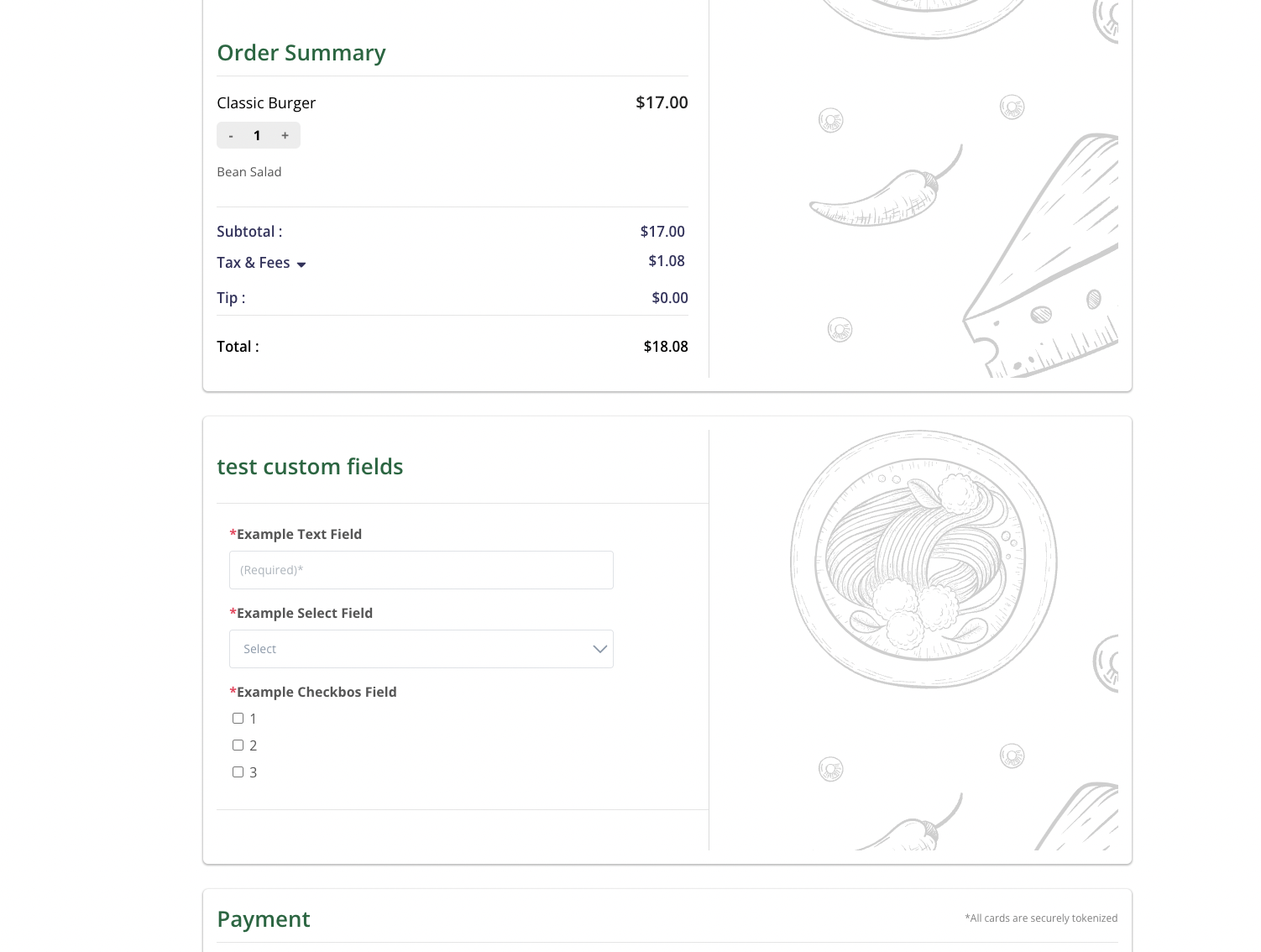Open the Example Select Field dropdown
The width and height of the screenshot is (1261, 952).
click(x=420, y=649)
